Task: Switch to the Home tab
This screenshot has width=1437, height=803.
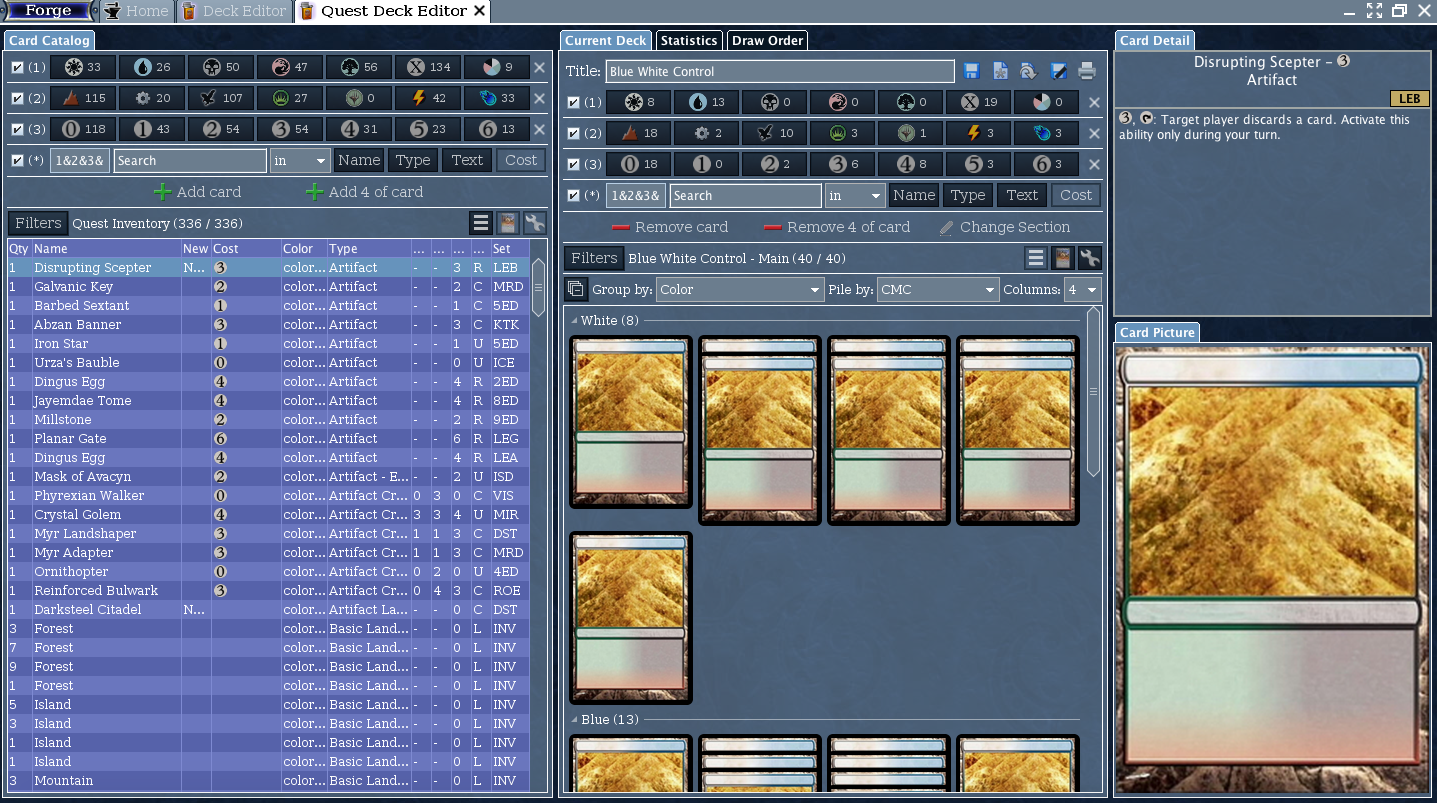Action: click(x=137, y=11)
